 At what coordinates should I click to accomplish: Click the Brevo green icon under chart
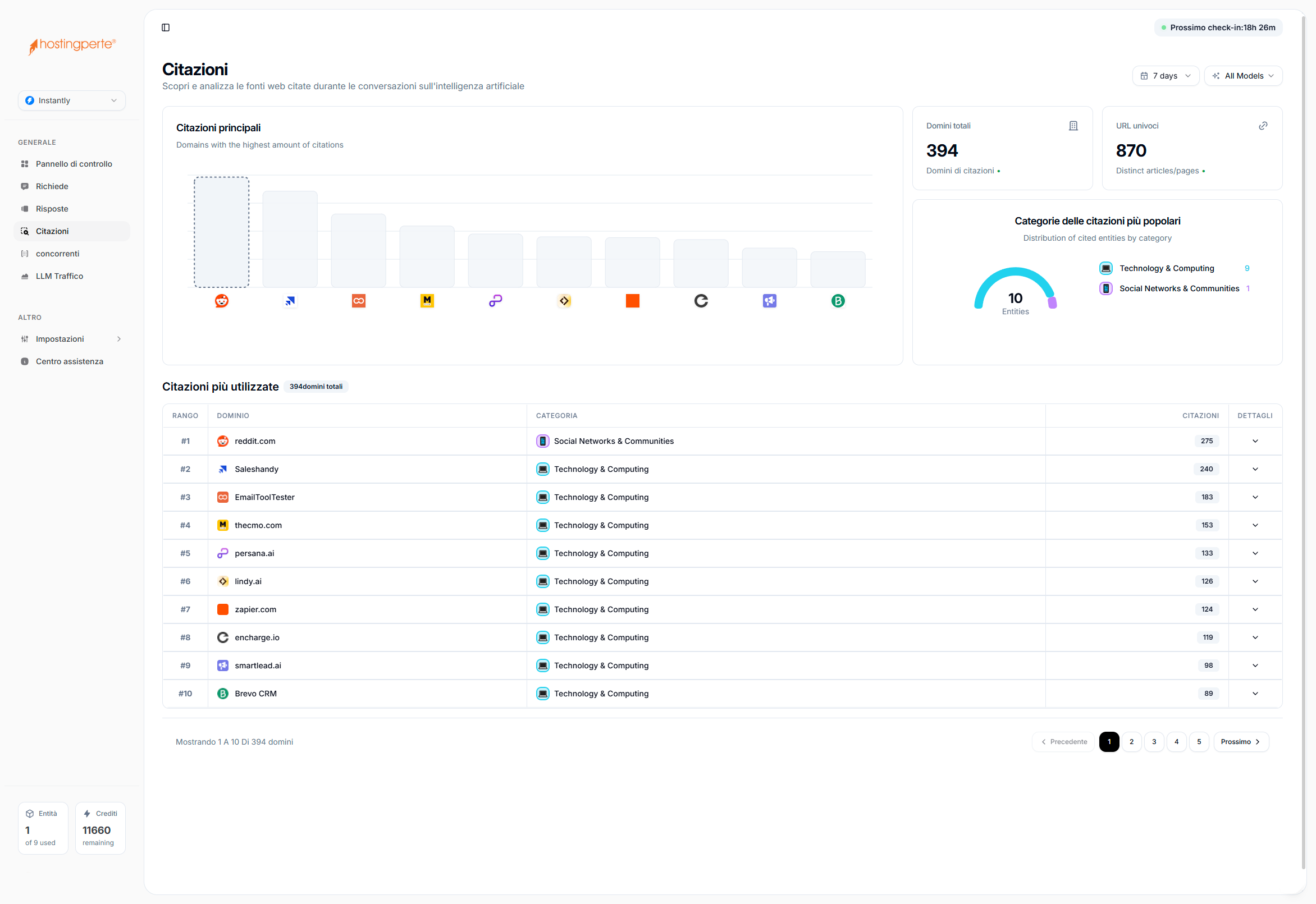tap(838, 301)
